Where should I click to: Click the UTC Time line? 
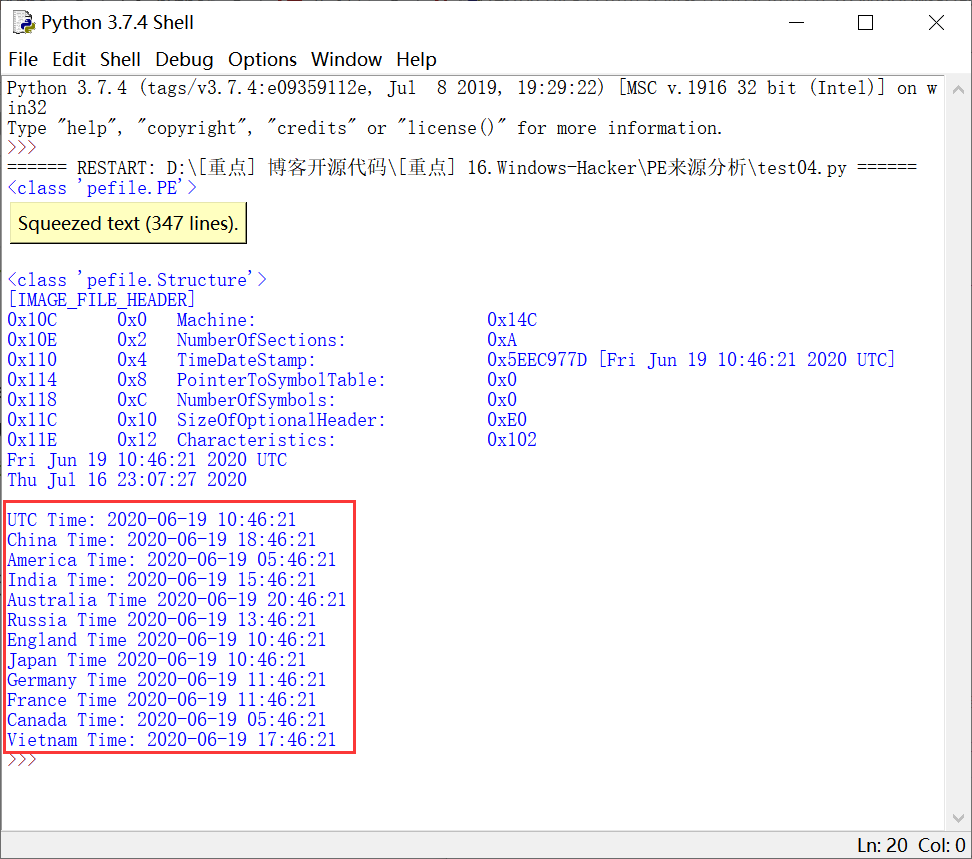(x=152, y=519)
